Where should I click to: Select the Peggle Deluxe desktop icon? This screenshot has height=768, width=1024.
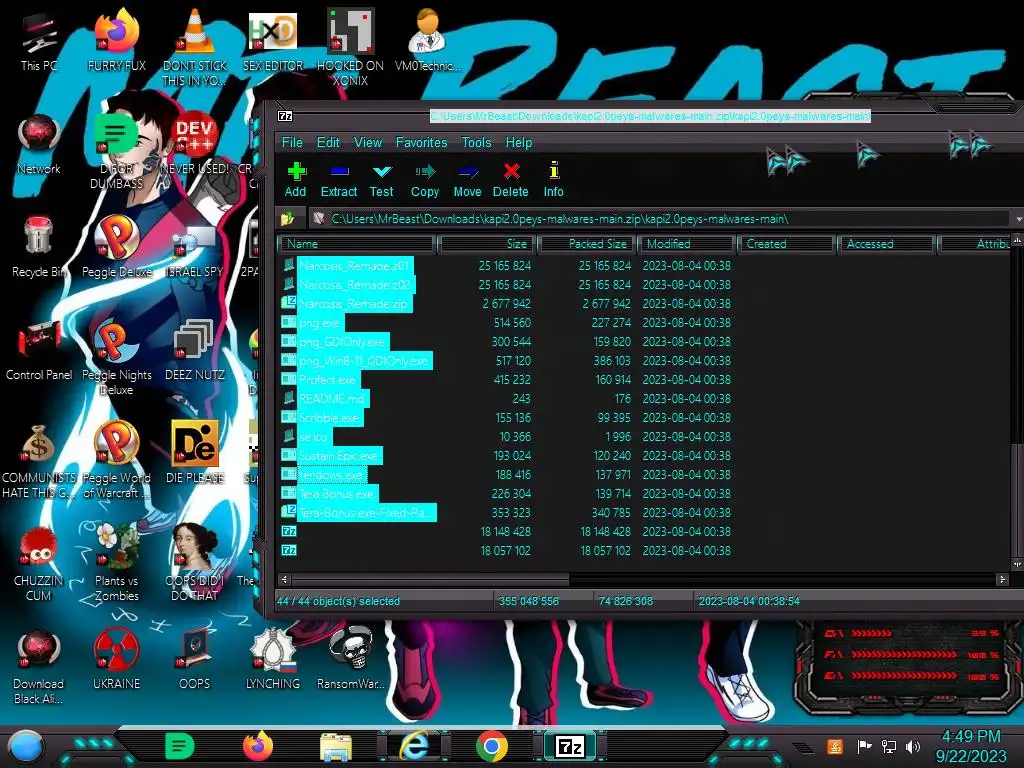pyautogui.click(x=117, y=247)
